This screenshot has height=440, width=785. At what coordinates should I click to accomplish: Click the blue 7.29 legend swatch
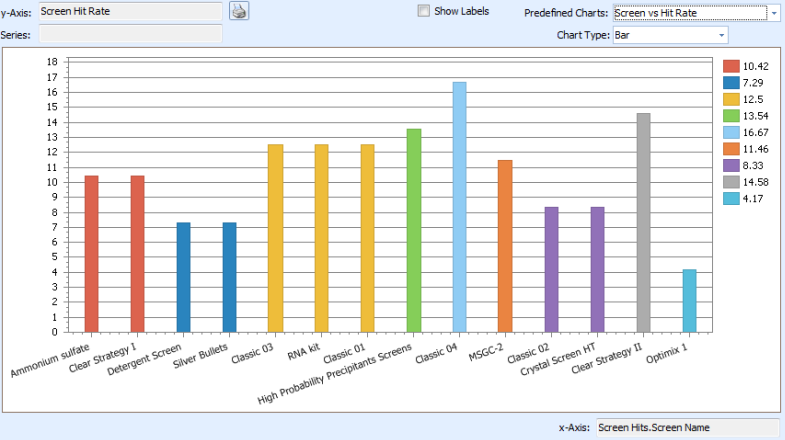(731, 83)
